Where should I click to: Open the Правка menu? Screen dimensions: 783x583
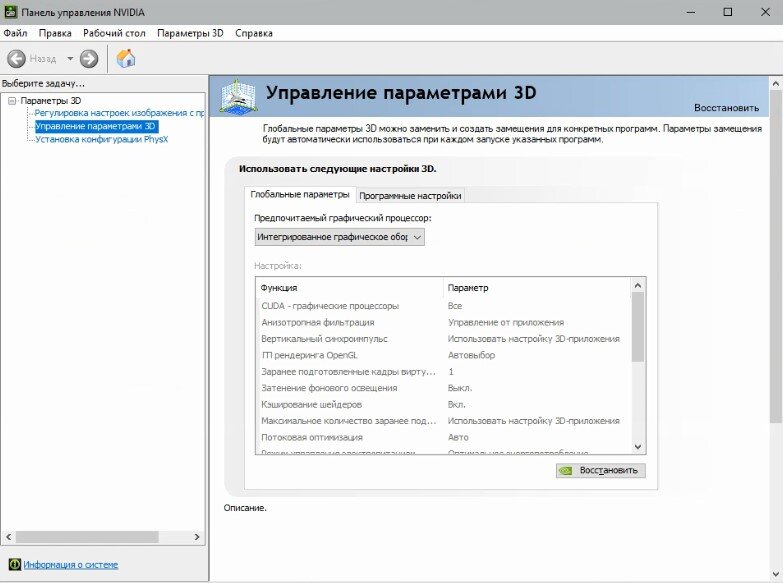(x=55, y=33)
